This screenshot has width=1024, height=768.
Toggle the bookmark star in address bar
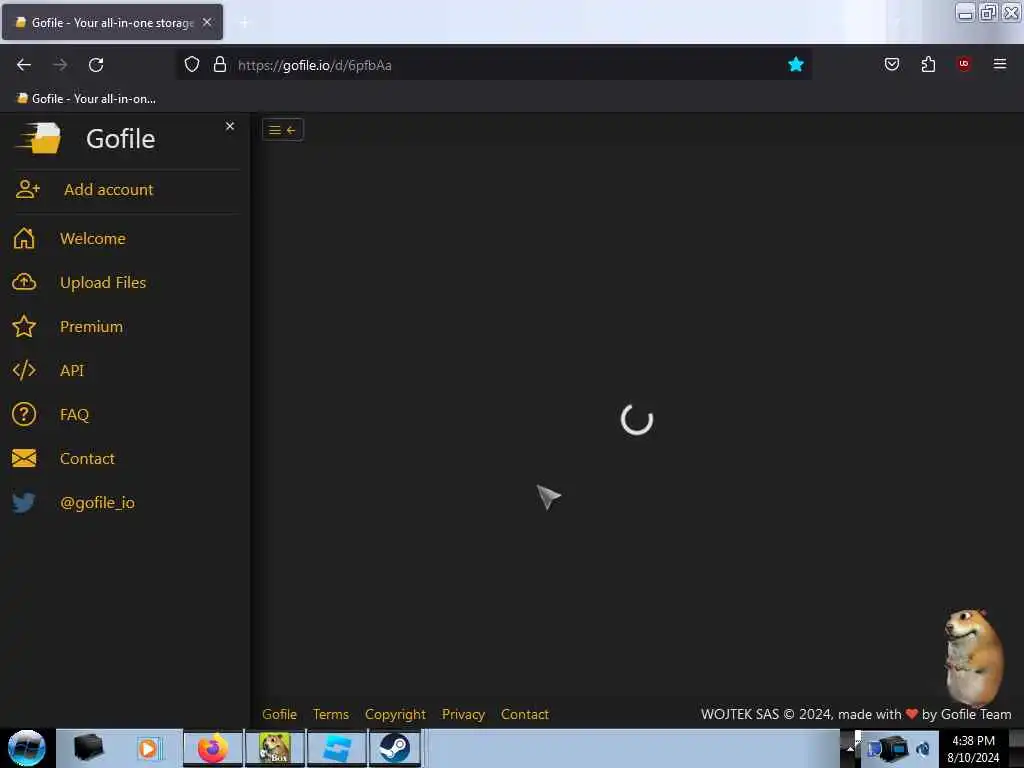[795, 65]
